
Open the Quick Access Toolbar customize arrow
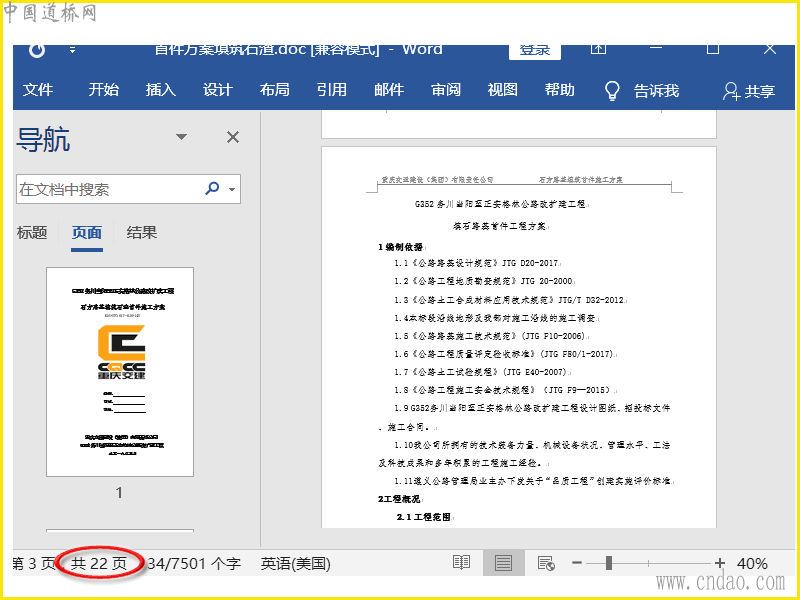72,49
